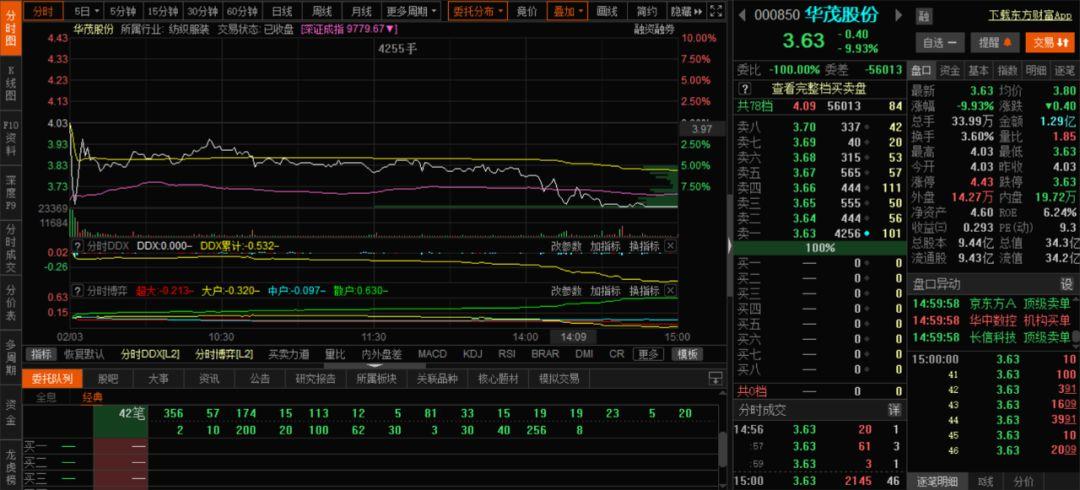Image resolution: width=1080 pixels, height=490 pixels.
Task: Click 改参数 for 分时DDX panel
Action: [x=566, y=245]
